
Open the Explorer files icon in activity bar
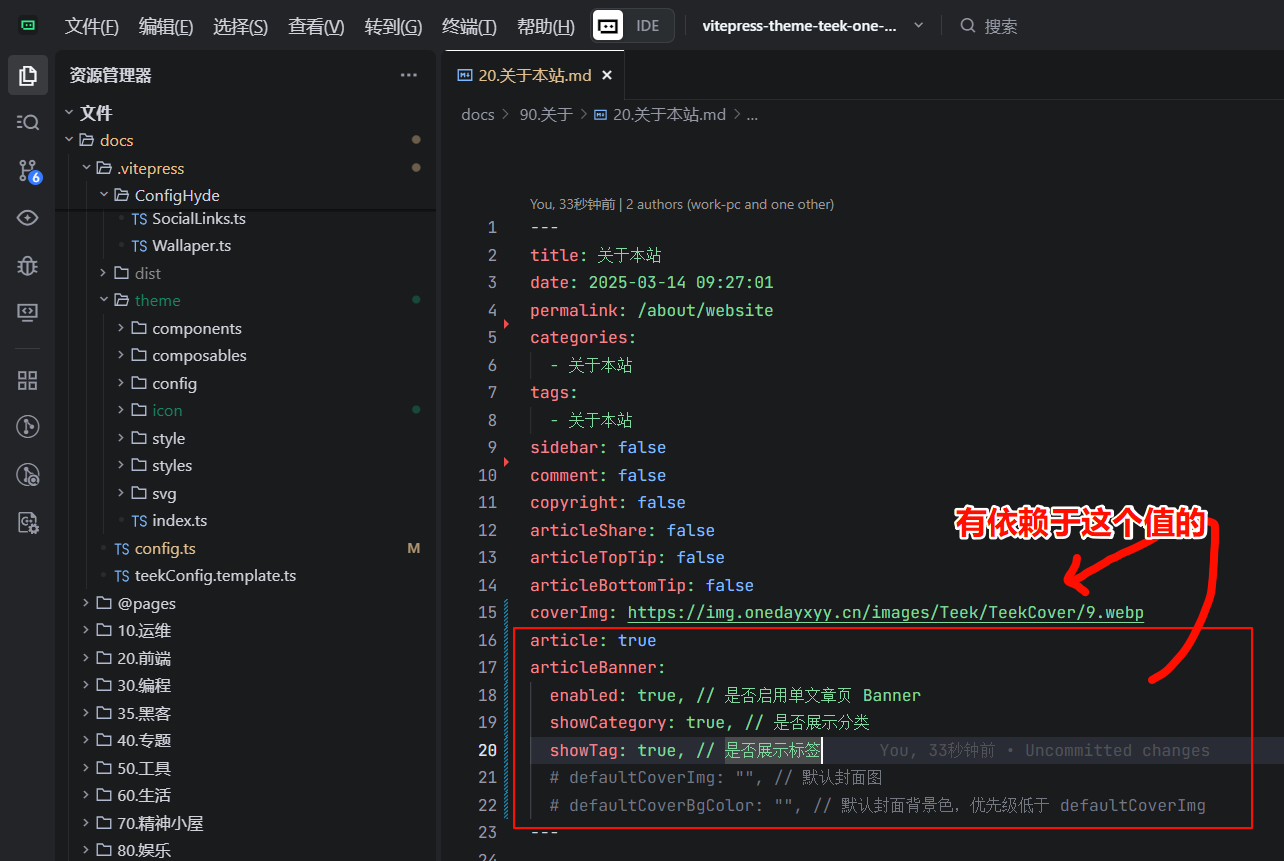click(x=28, y=76)
